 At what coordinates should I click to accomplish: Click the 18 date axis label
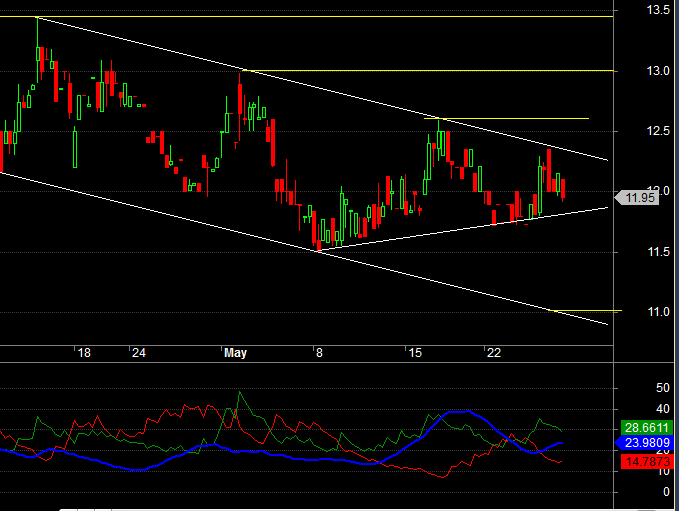(84, 353)
